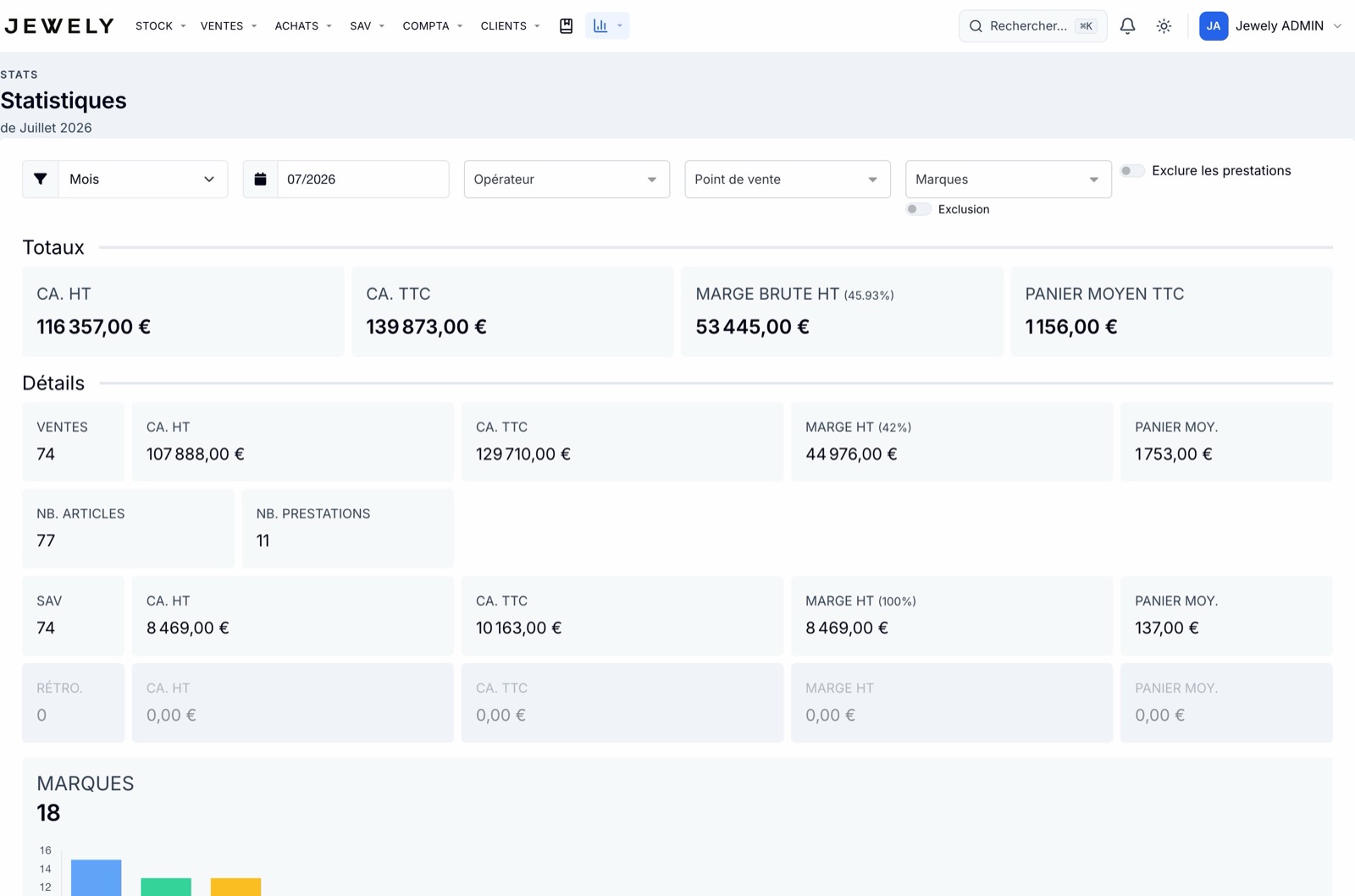Click the Détails section heading

click(53, 383)
